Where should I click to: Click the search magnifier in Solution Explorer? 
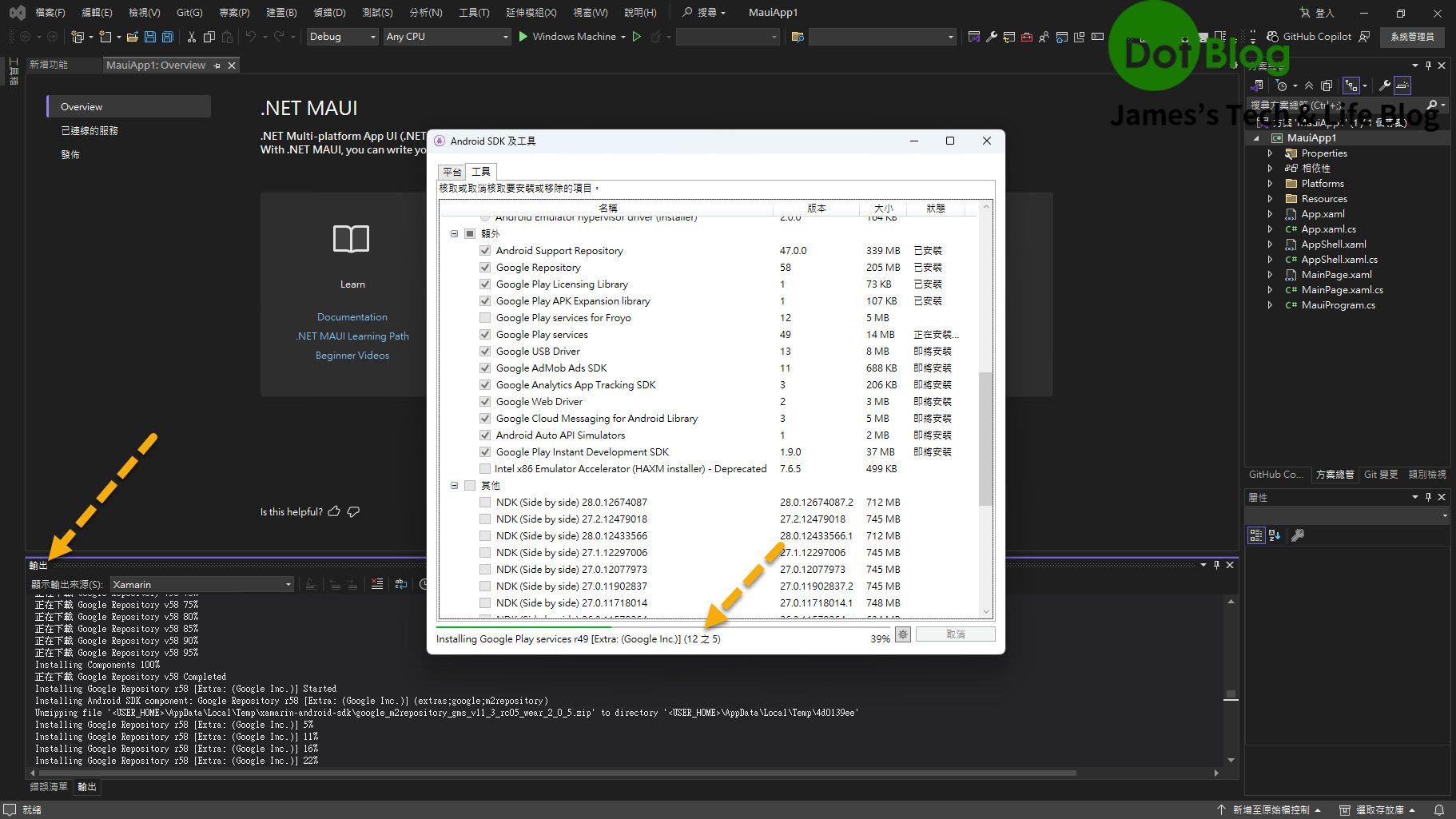coord(1434,105)
